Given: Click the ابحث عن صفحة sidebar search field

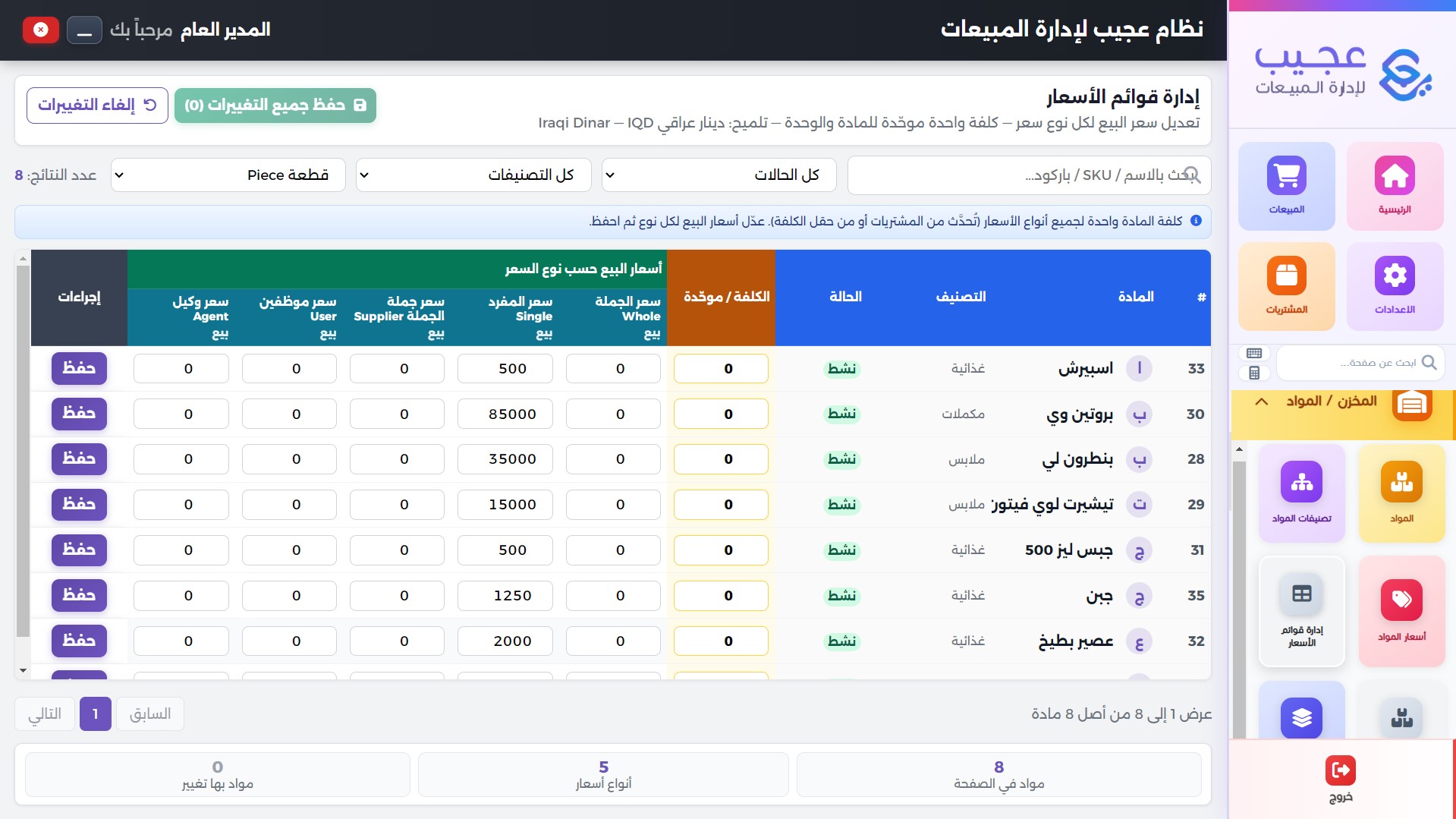Looking at the screenshot, I should 1360,362.
